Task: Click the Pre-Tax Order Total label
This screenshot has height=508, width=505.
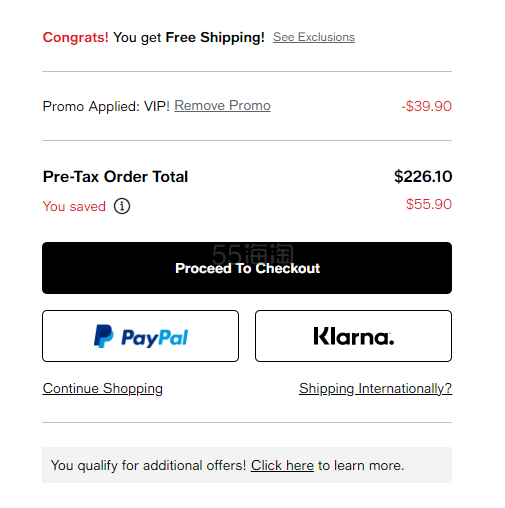Action: (115, 177)
